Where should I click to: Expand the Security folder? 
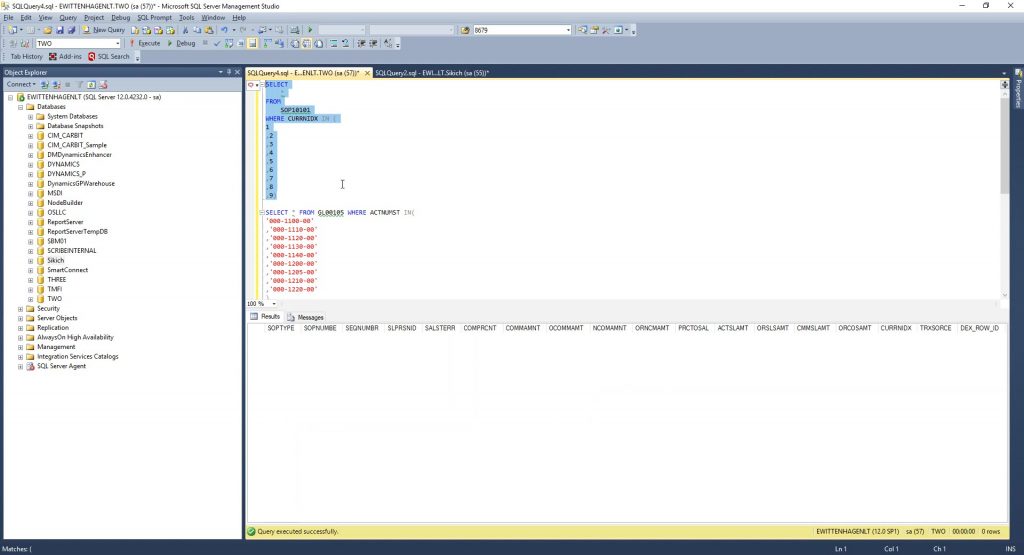pyautogui.click(x=20, y=309)
